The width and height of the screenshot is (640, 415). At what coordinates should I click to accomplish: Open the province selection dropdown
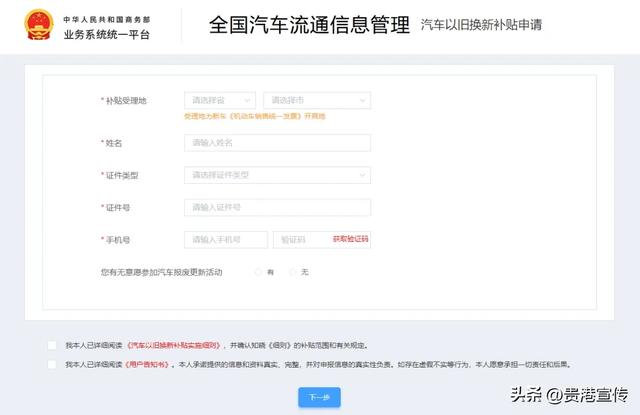(x=220, y=100)
